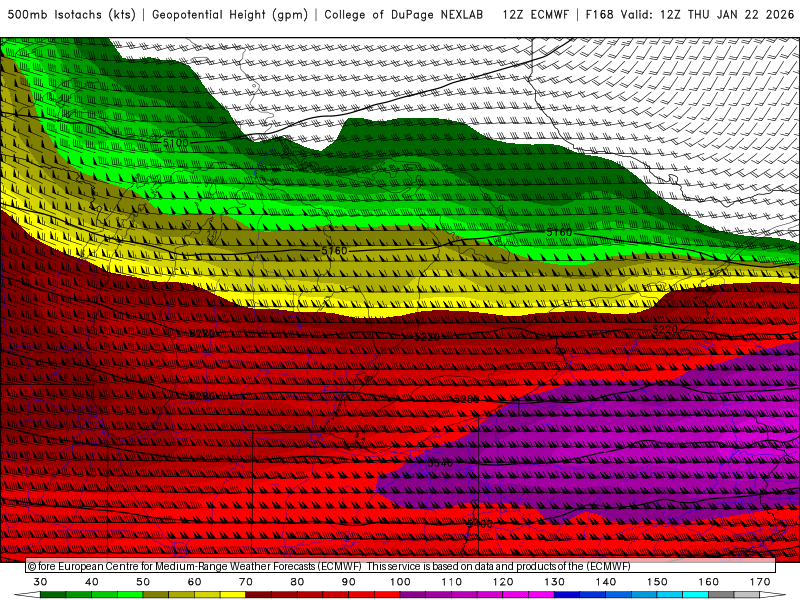Click the 'Geopotential Height (gpm)' title text
This screenshot has width=800, height=600.
click(x=230, y=15)
